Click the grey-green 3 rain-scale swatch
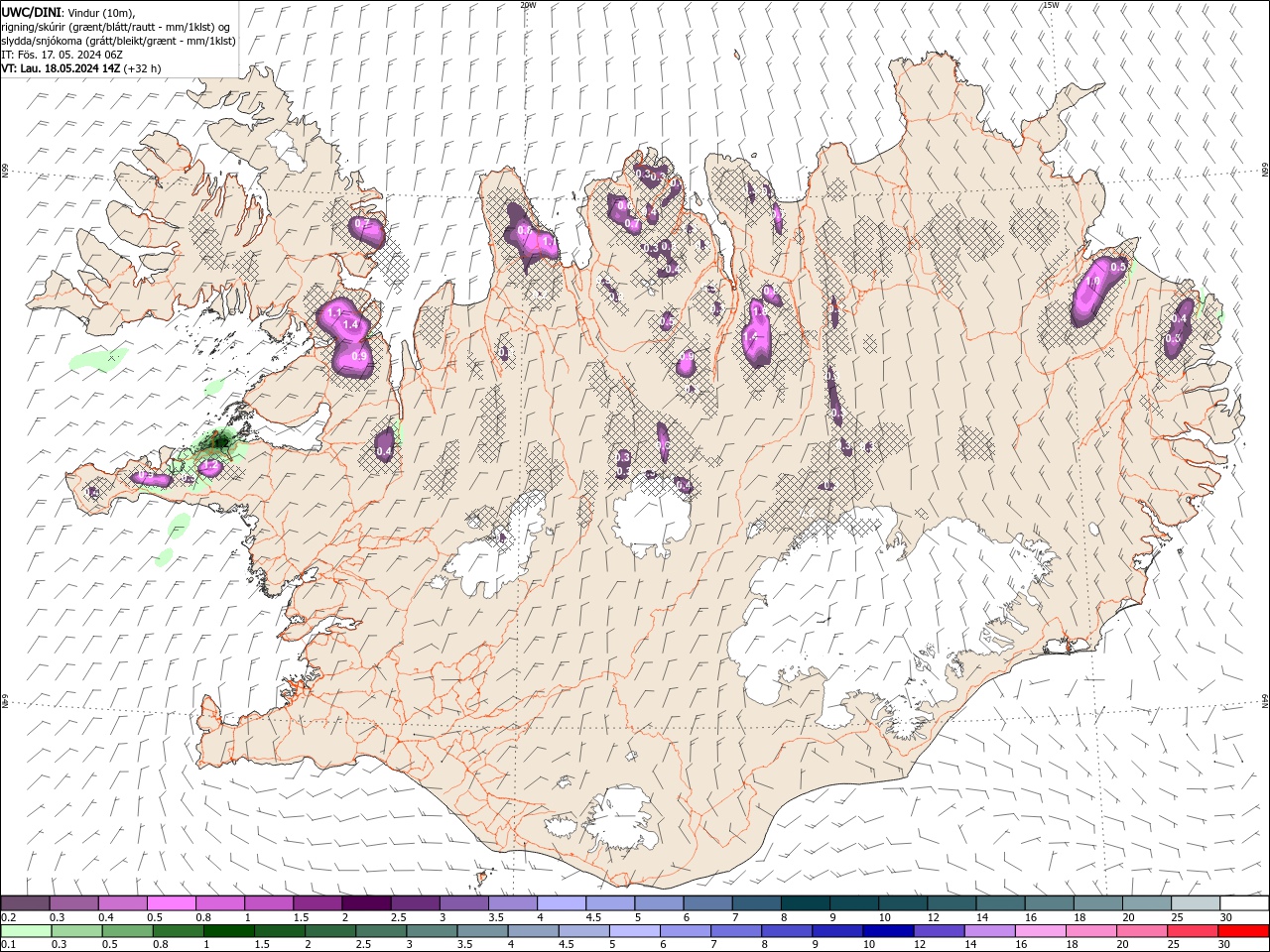 pyautogui.click(x=432, y=931)
